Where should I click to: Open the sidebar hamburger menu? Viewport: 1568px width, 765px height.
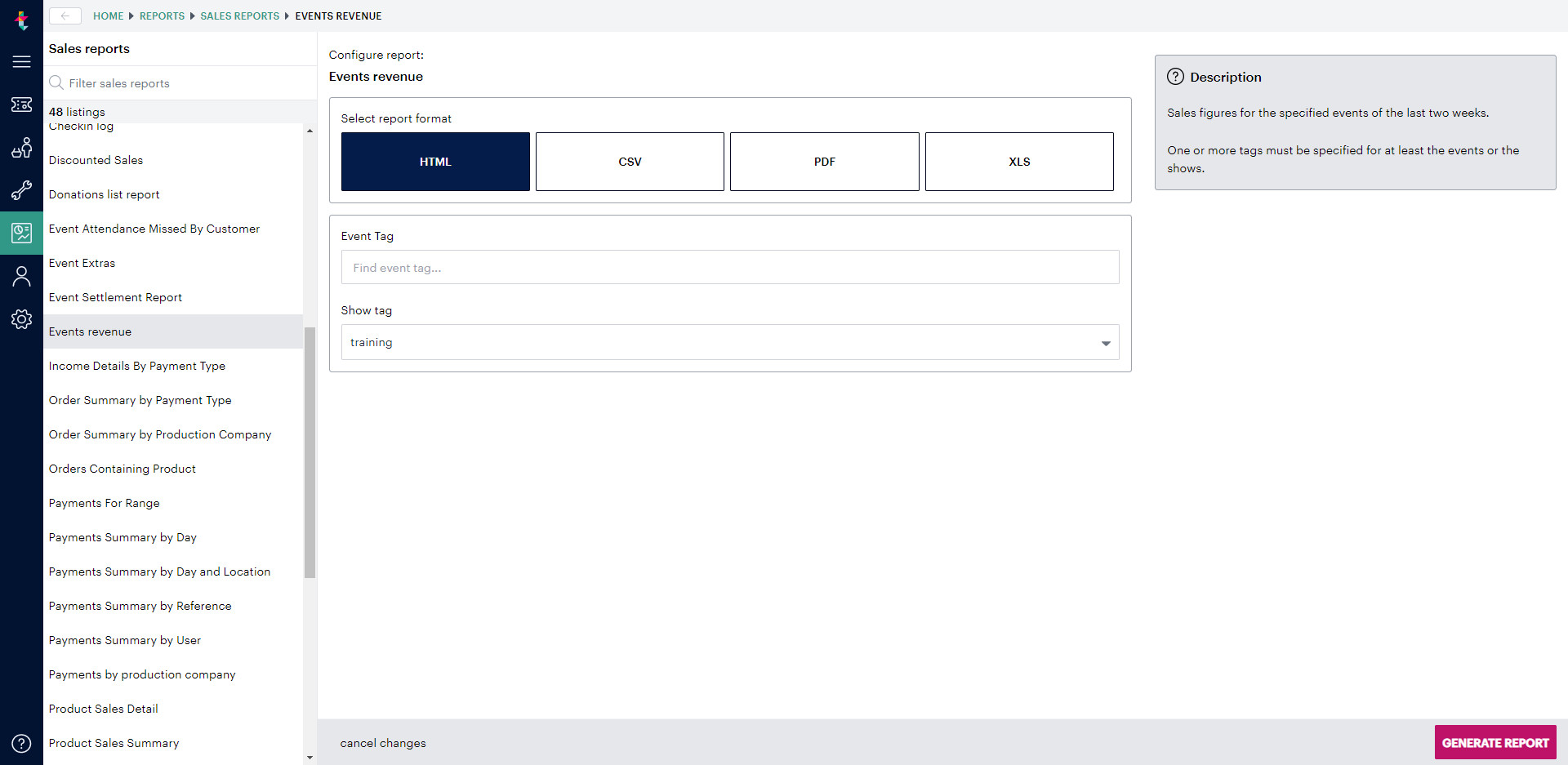(x=21, y=61)
